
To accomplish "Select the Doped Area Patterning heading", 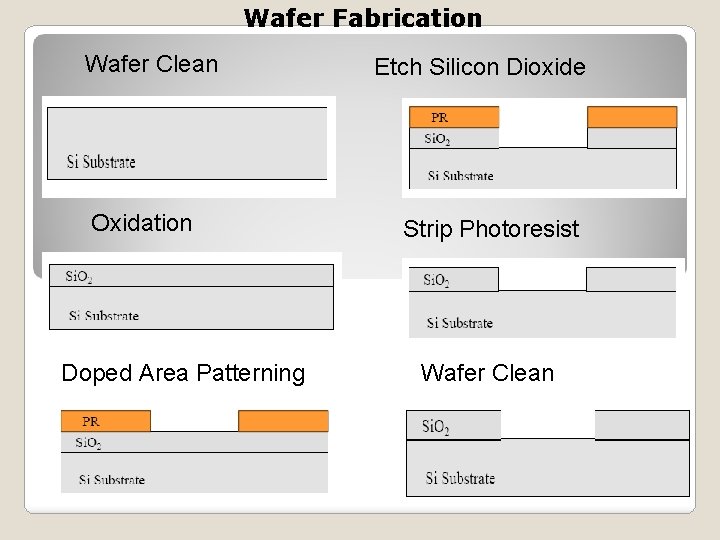I will [183, 373].
